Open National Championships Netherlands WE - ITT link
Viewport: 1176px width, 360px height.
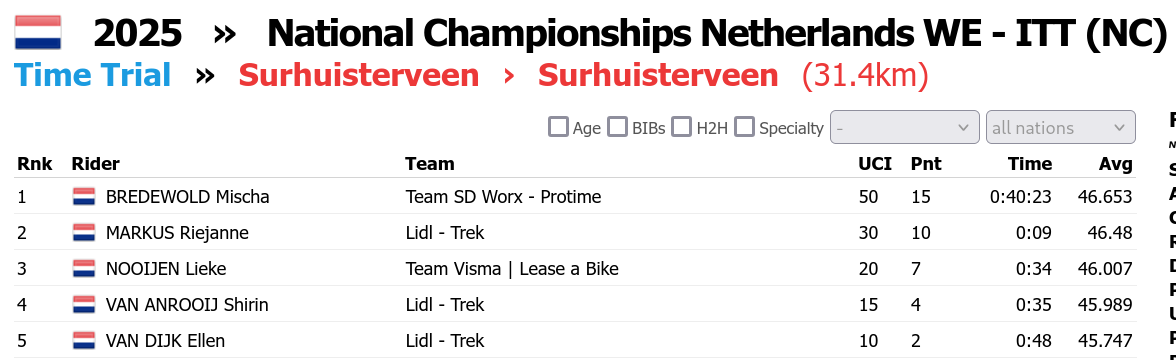point(716,33)
